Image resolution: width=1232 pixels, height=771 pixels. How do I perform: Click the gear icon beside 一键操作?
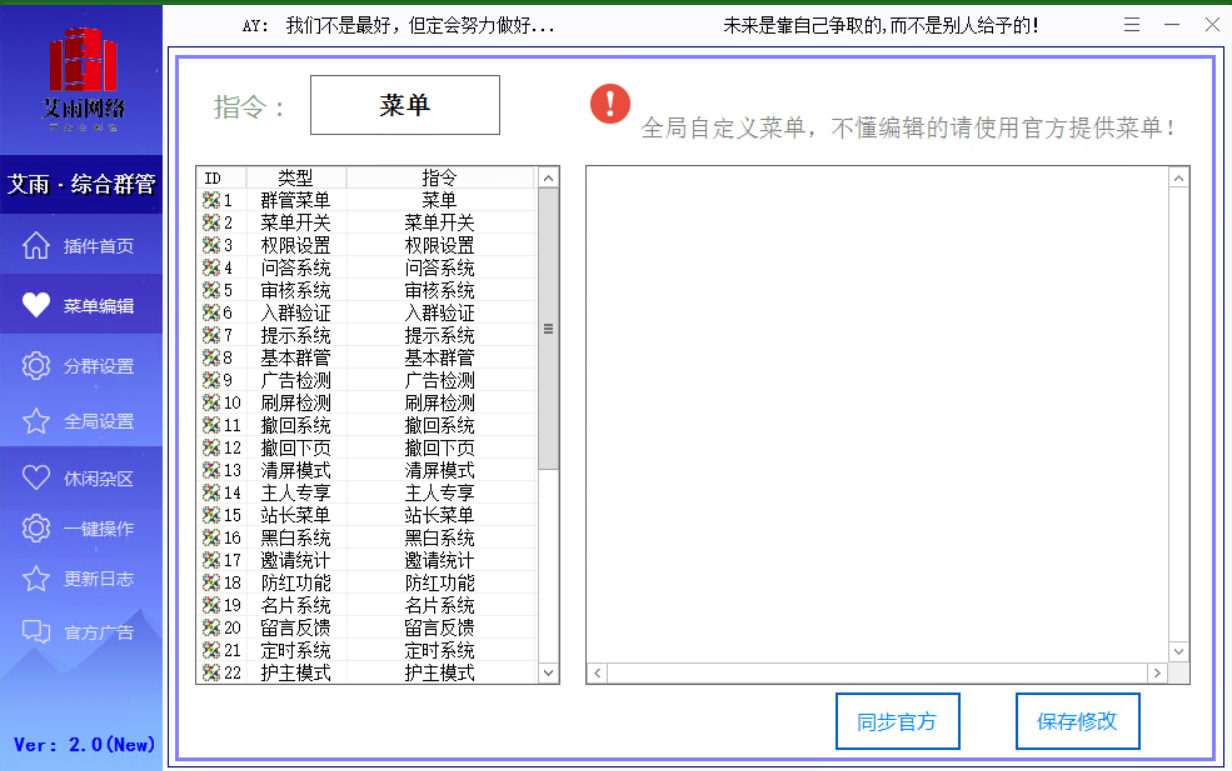(x=36, y=528)
